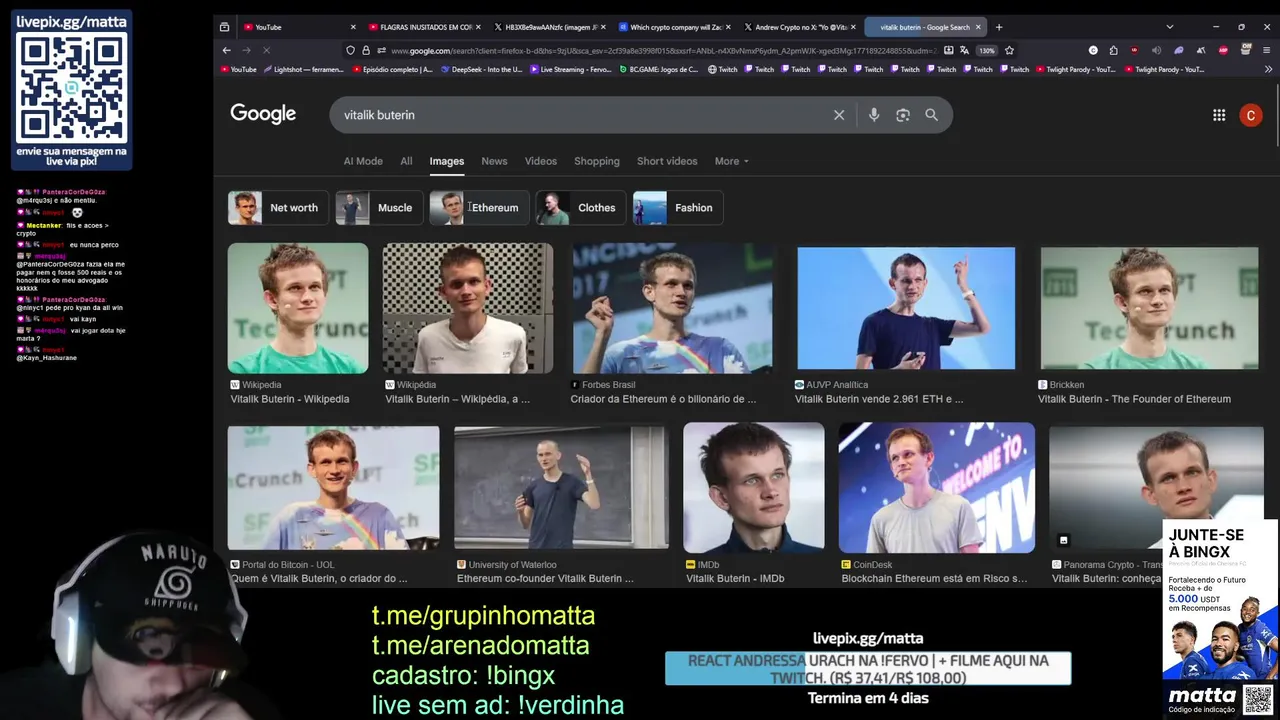
Task: Open the University of Waterloo image thumbnail
Action: pyautogui.click(x=561, y=488)
